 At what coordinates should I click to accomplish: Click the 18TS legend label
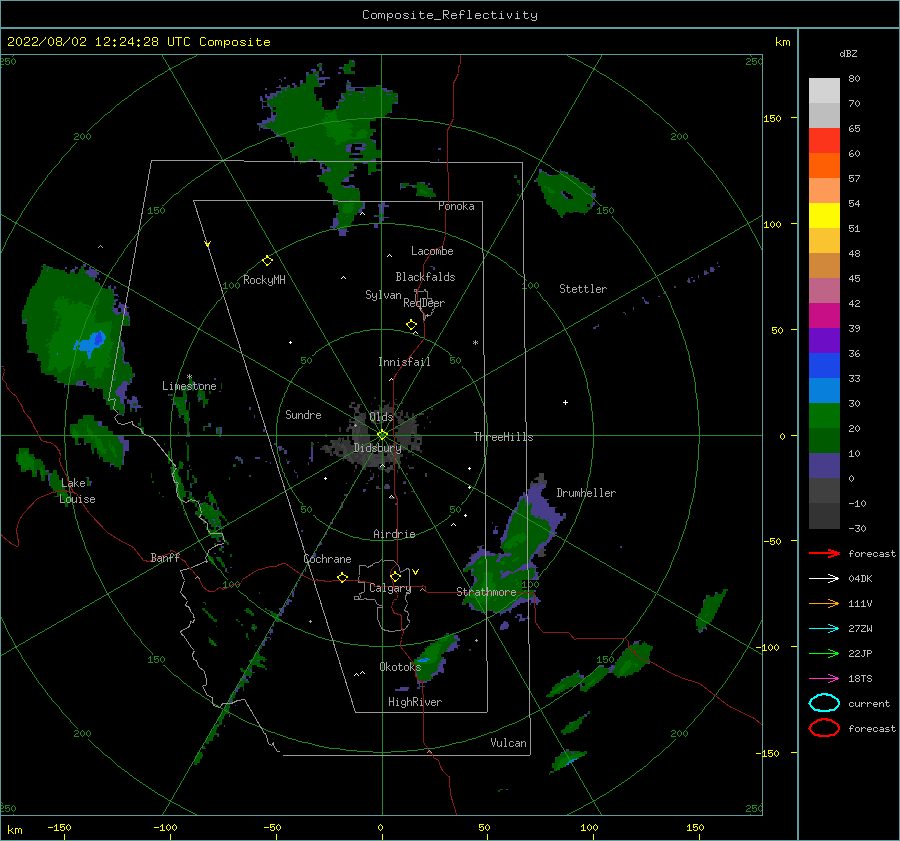pos(860,679)
